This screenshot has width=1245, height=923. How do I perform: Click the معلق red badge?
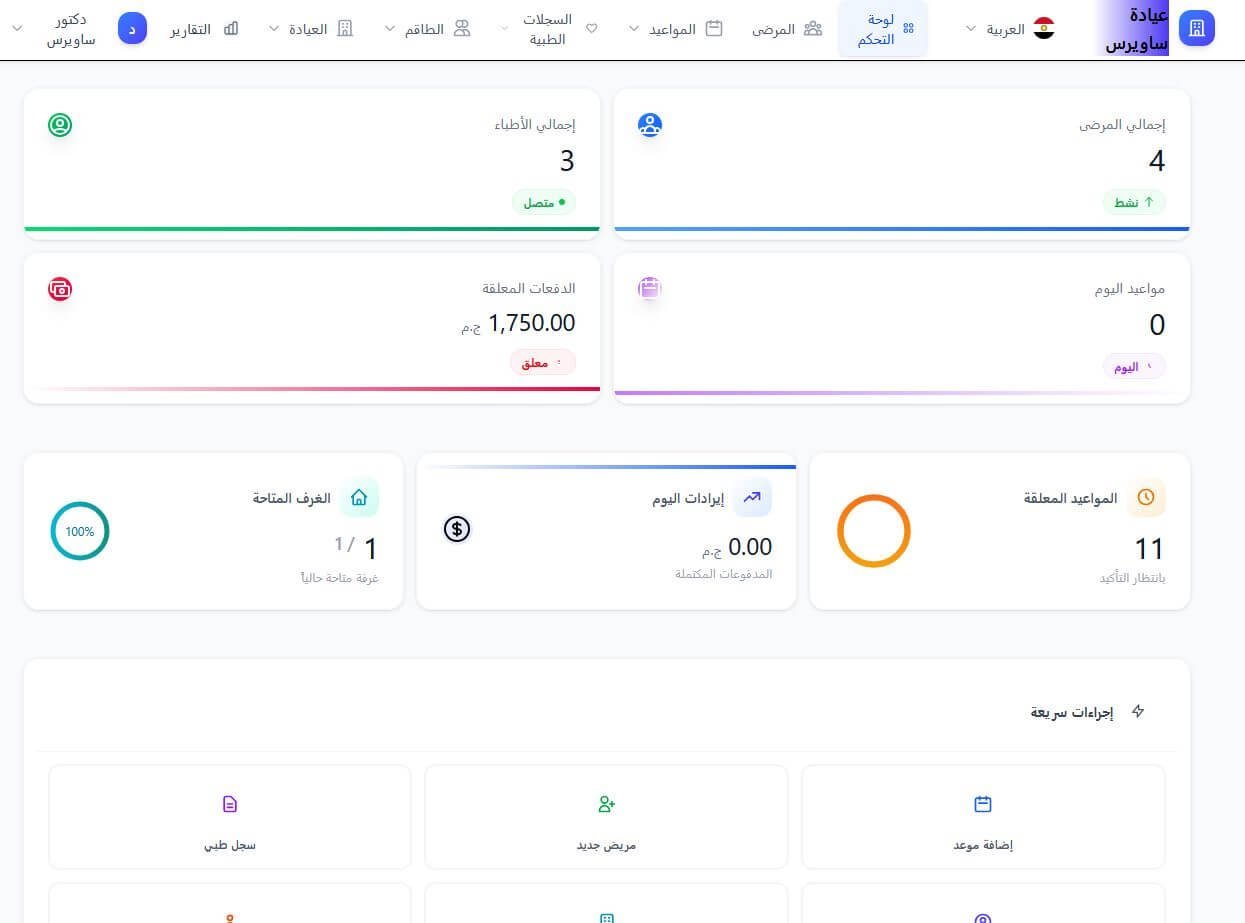pos(543,362)
